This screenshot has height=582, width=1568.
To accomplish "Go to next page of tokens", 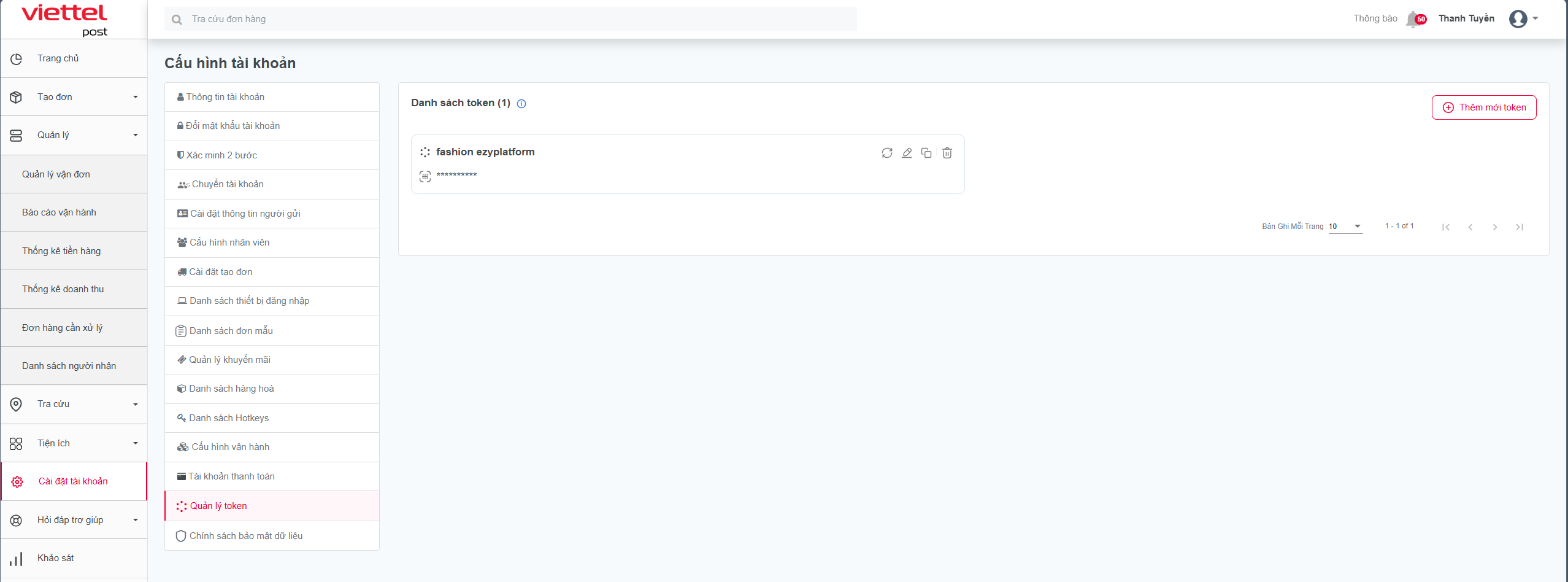I will pos(1495,227).
